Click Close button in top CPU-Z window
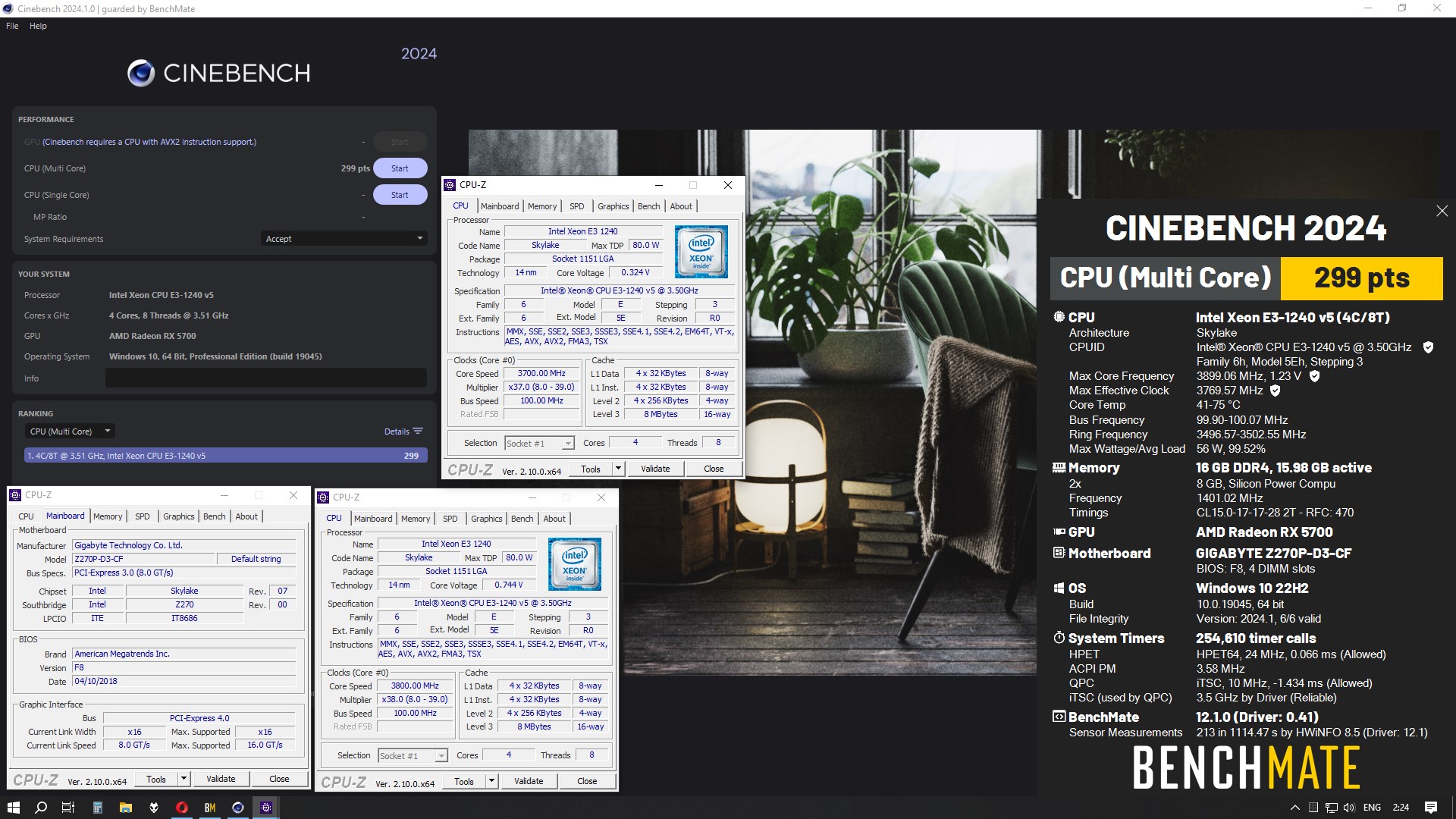 pos(714,469)
